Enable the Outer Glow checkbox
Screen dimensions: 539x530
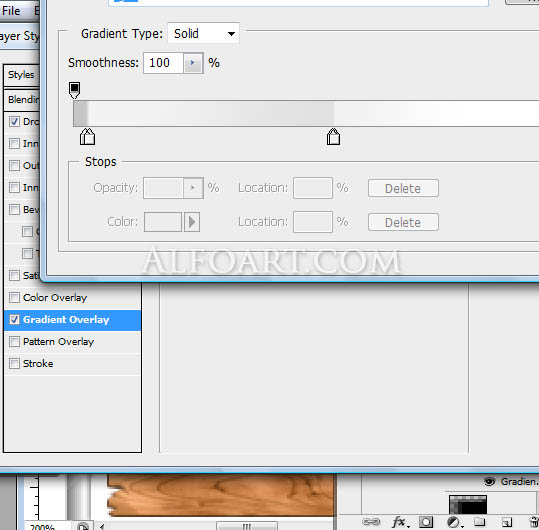14,165
